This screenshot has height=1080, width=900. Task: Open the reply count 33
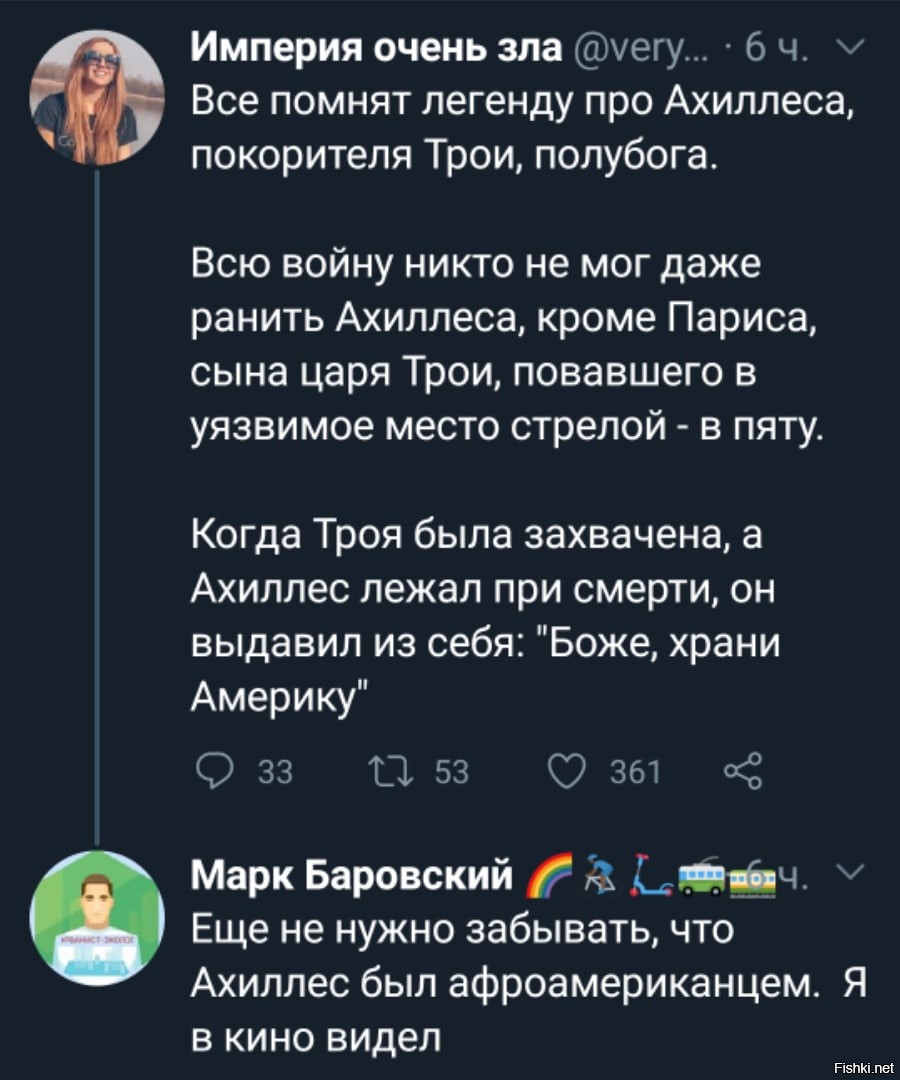[x=275, y=772]
